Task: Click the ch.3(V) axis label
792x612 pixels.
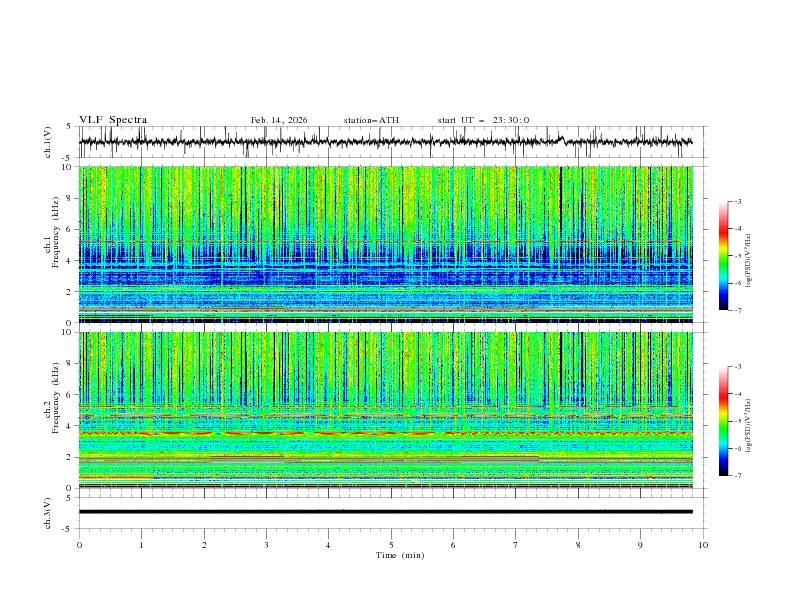Action: (49, 512)
